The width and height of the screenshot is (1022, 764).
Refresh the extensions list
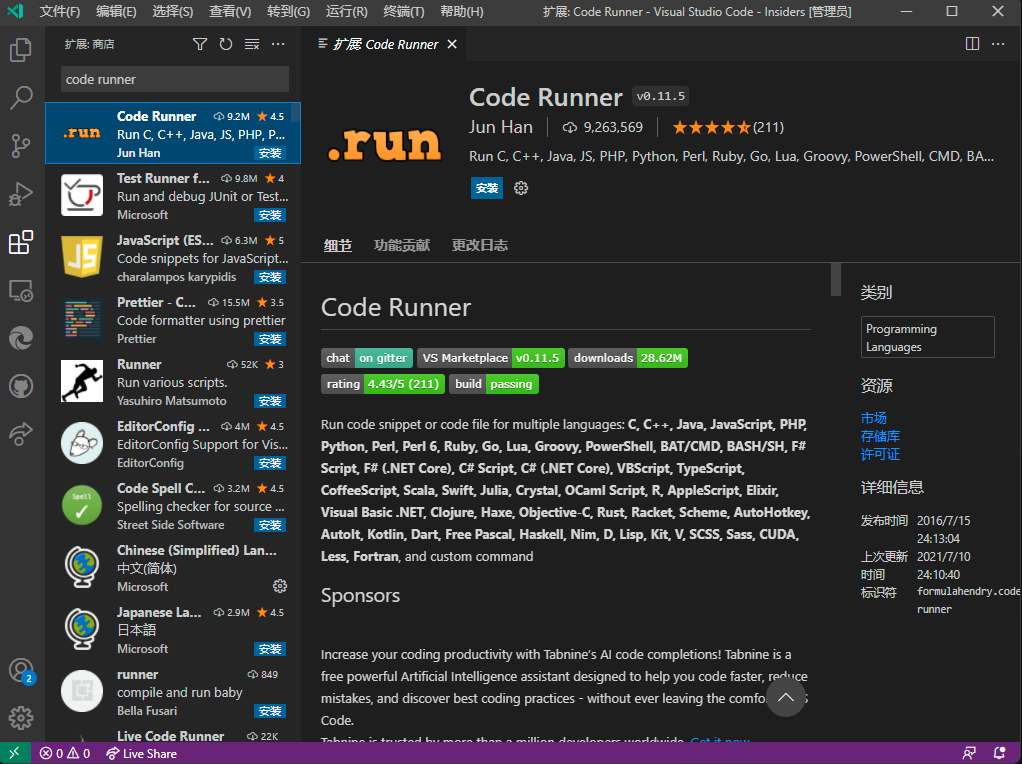point(226,44)
